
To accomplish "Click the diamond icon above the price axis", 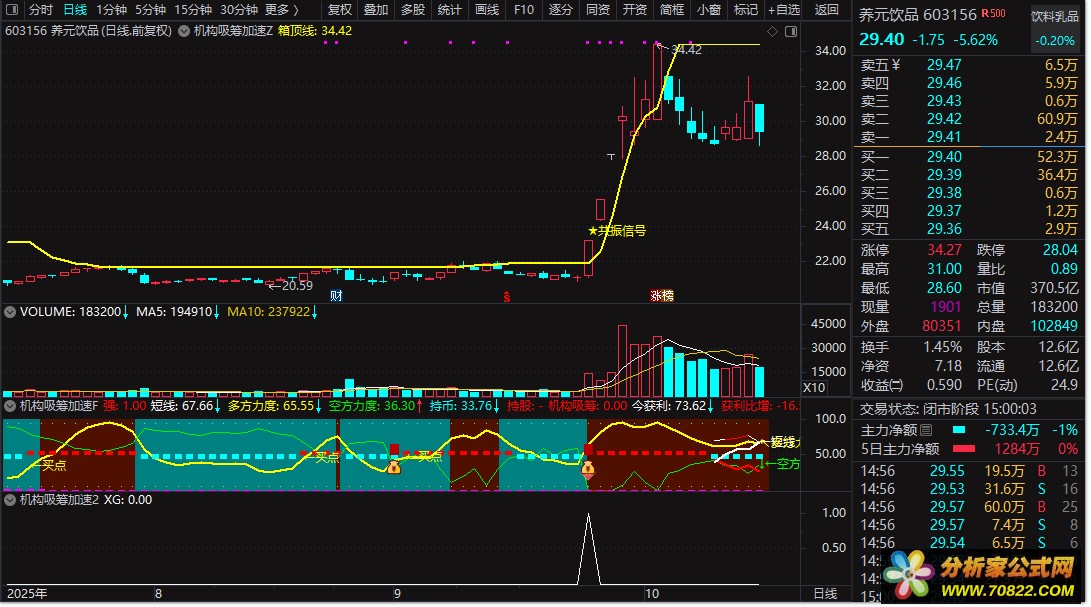I will [x=772, y=31].
